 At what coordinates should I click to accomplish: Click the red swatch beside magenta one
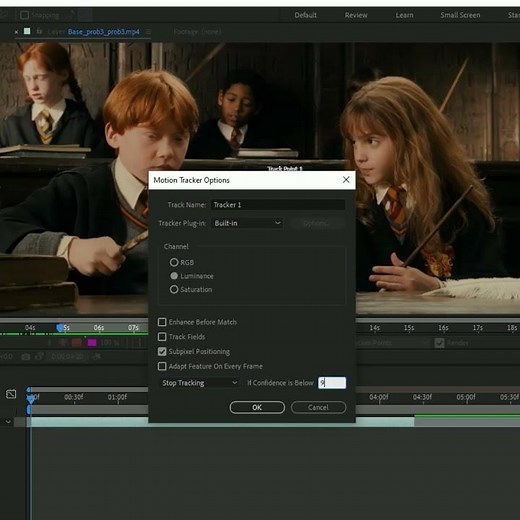(x=77, y=342)
